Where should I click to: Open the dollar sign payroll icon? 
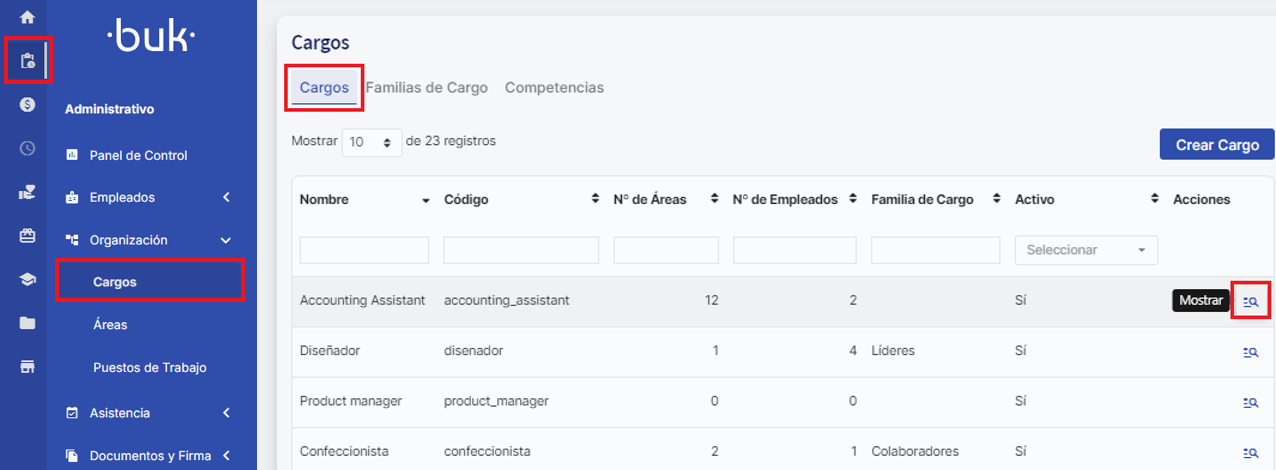tap(27, 104)
